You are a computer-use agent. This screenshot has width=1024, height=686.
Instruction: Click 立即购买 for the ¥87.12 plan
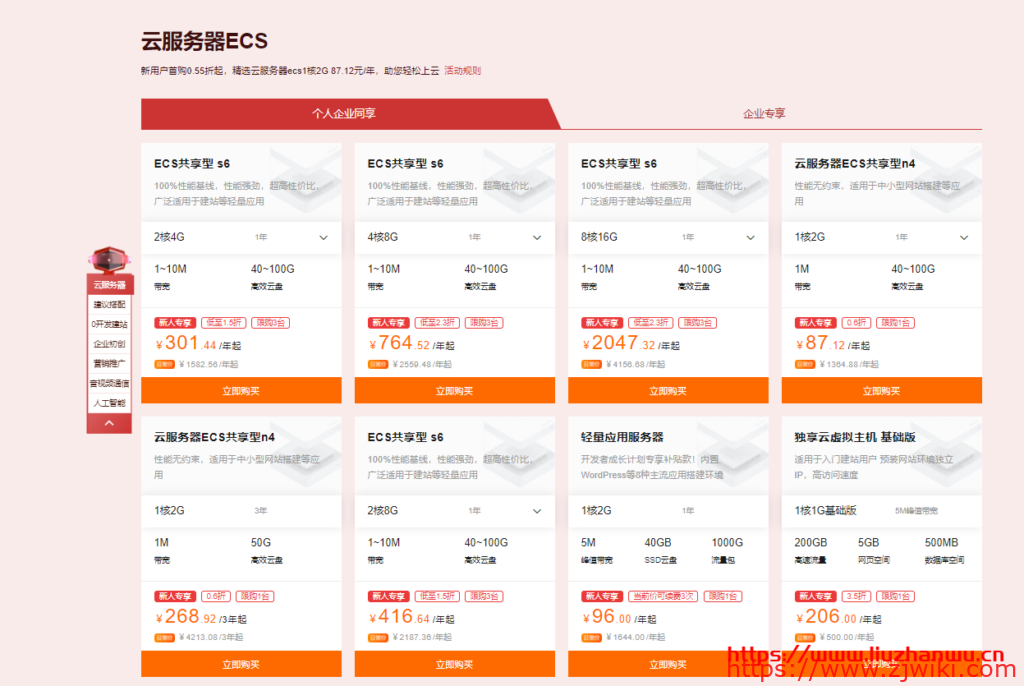[882, 391]
